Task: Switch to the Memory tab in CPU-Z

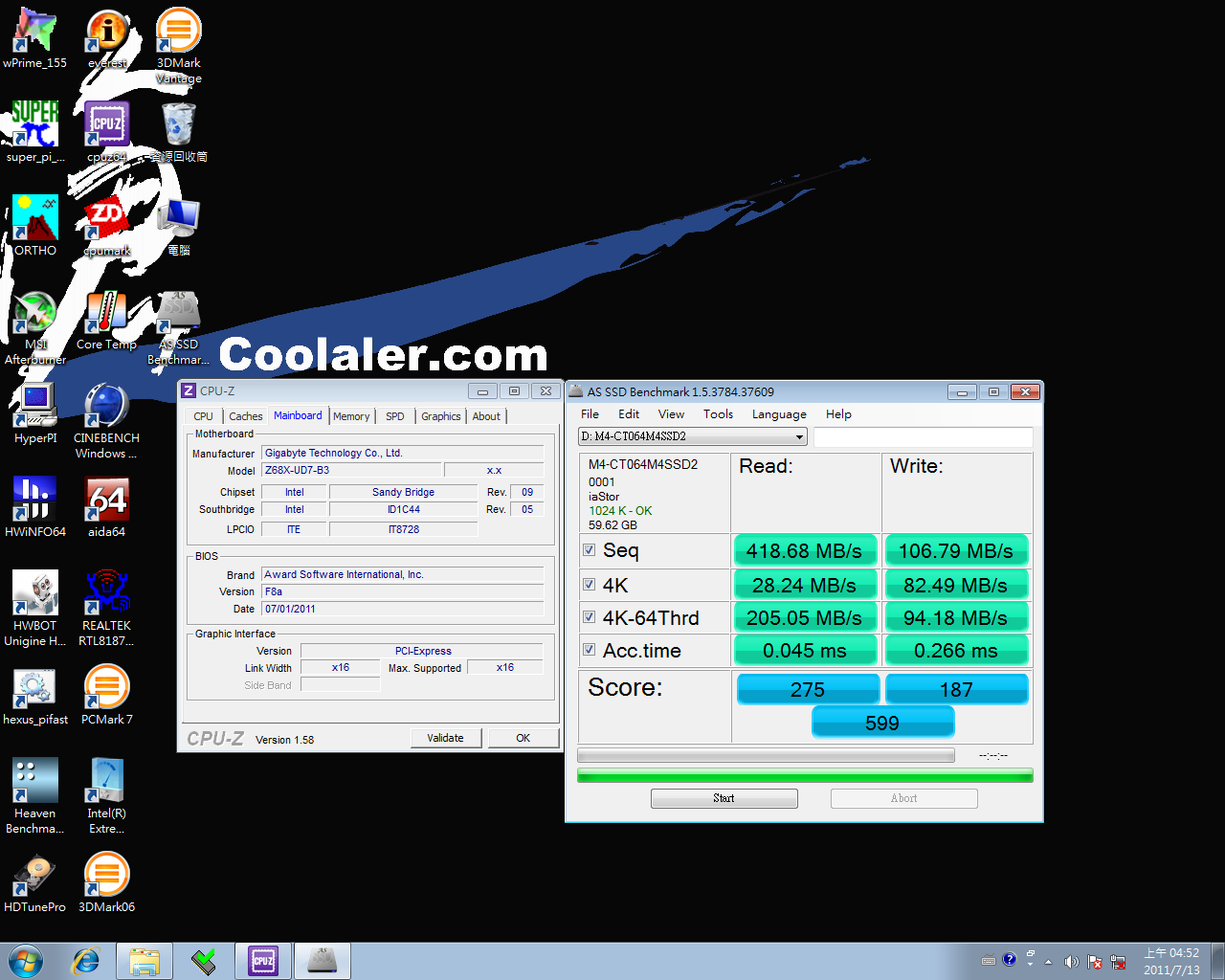Action: point(351,416)
